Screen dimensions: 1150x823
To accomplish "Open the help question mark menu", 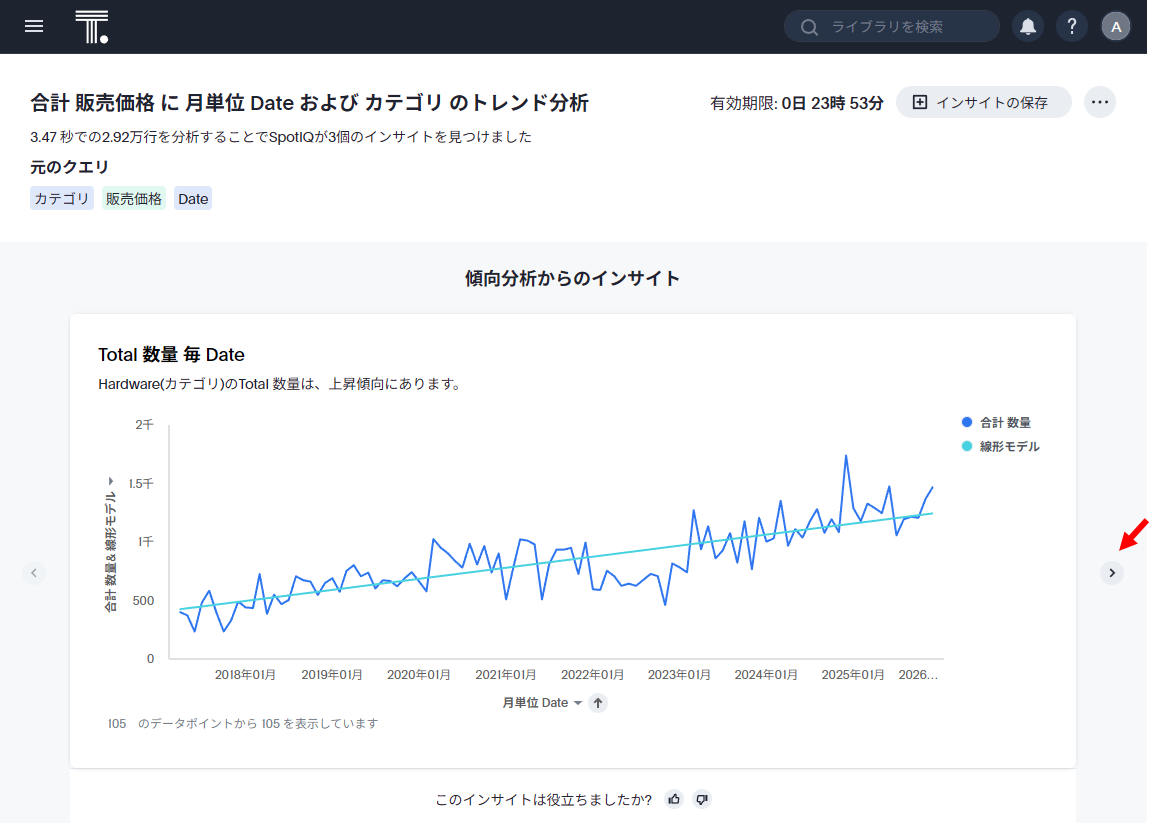I will 1072,27.
